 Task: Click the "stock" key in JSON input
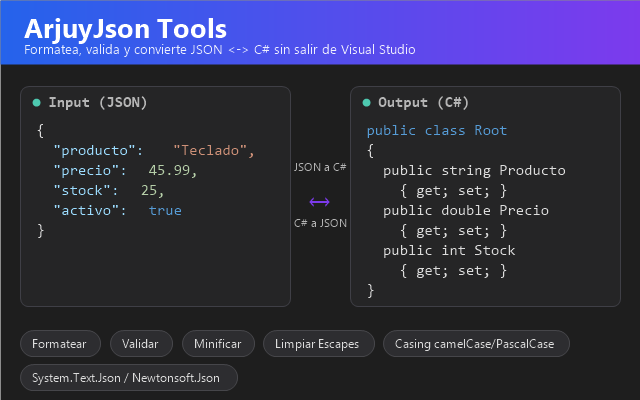pyautogui.click(x=82, y=191)
